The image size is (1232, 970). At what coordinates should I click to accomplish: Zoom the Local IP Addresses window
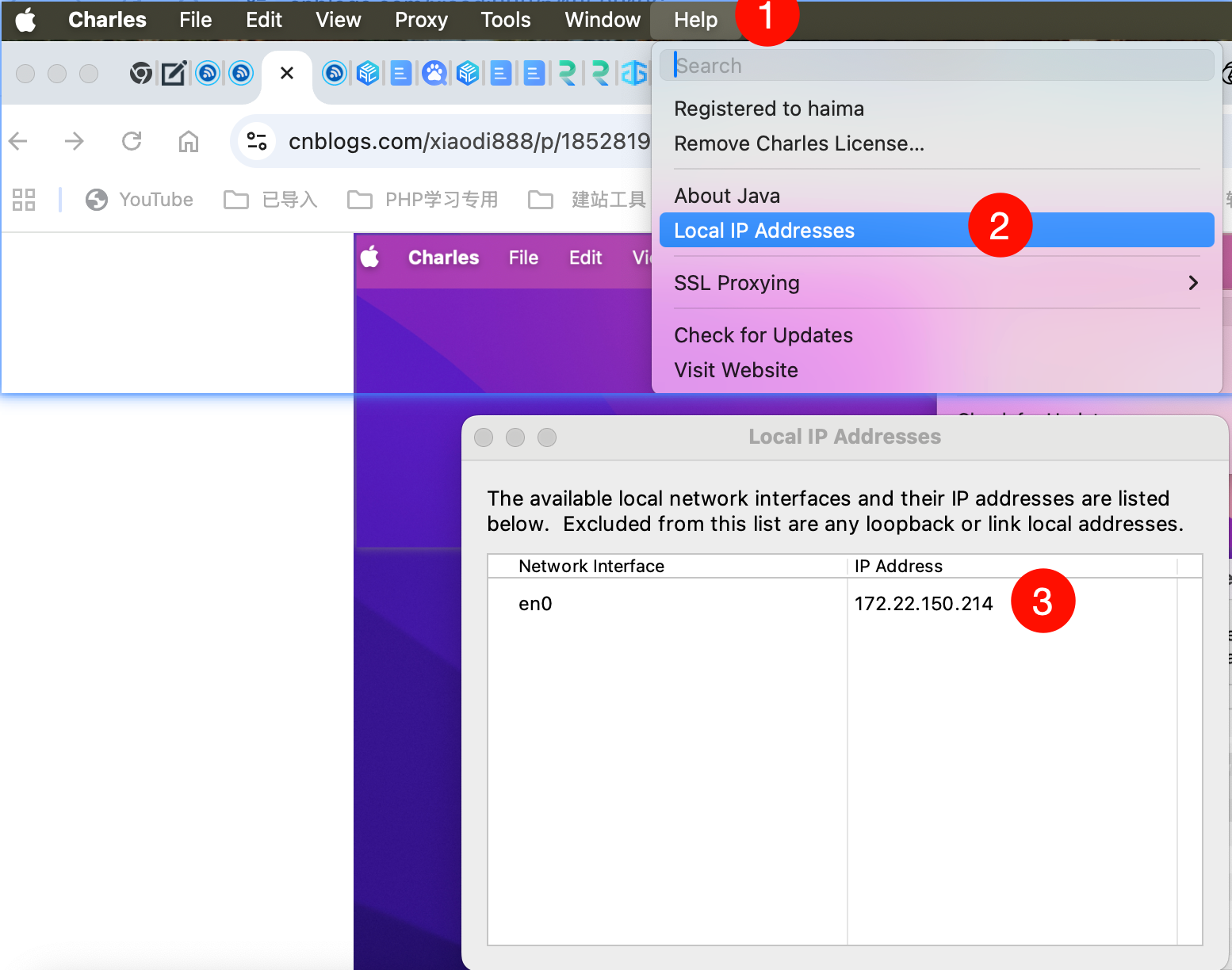[547, 437]
